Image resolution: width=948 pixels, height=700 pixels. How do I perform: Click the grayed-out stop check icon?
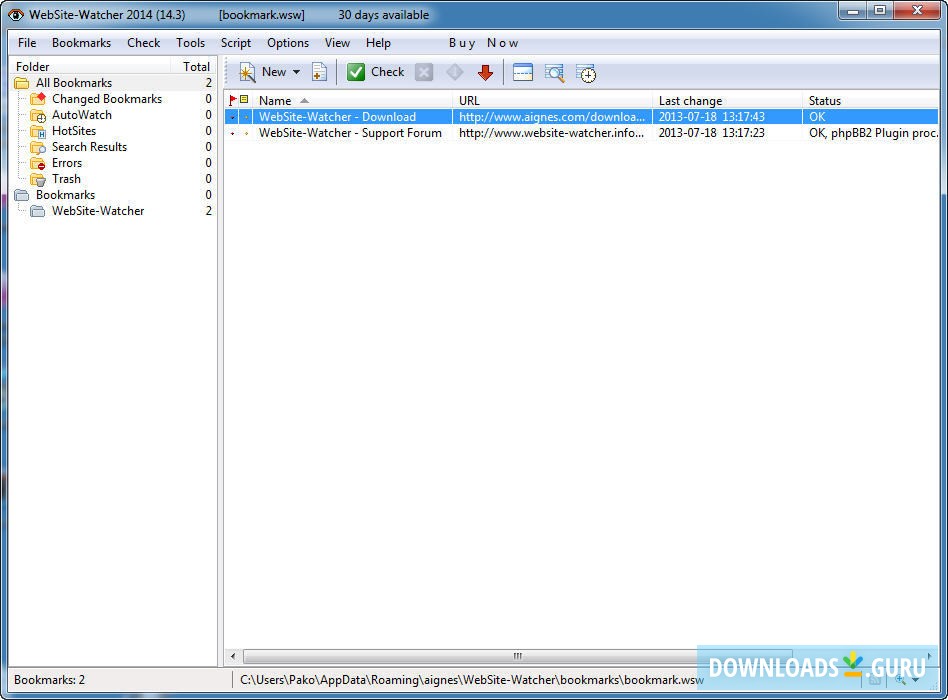[x=424, y=73]
